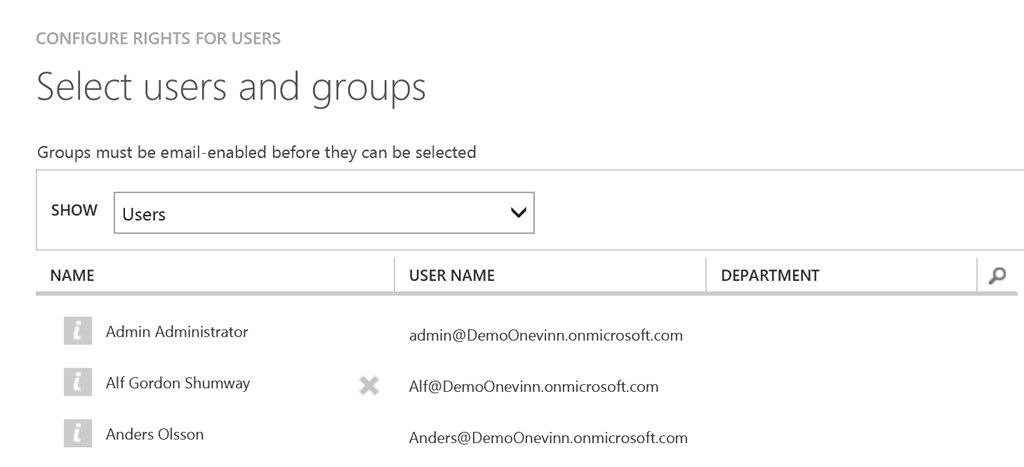Click info icon beside Alf Gordon Shumway
Screen dimensions: 1024x467
coord(78,382)
